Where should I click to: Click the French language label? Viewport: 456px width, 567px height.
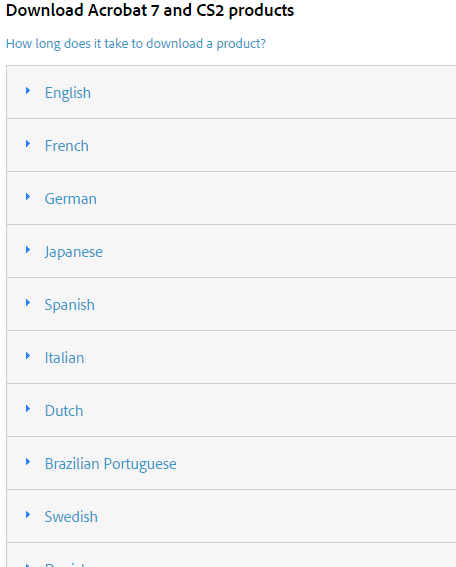[x=67, y=146]
